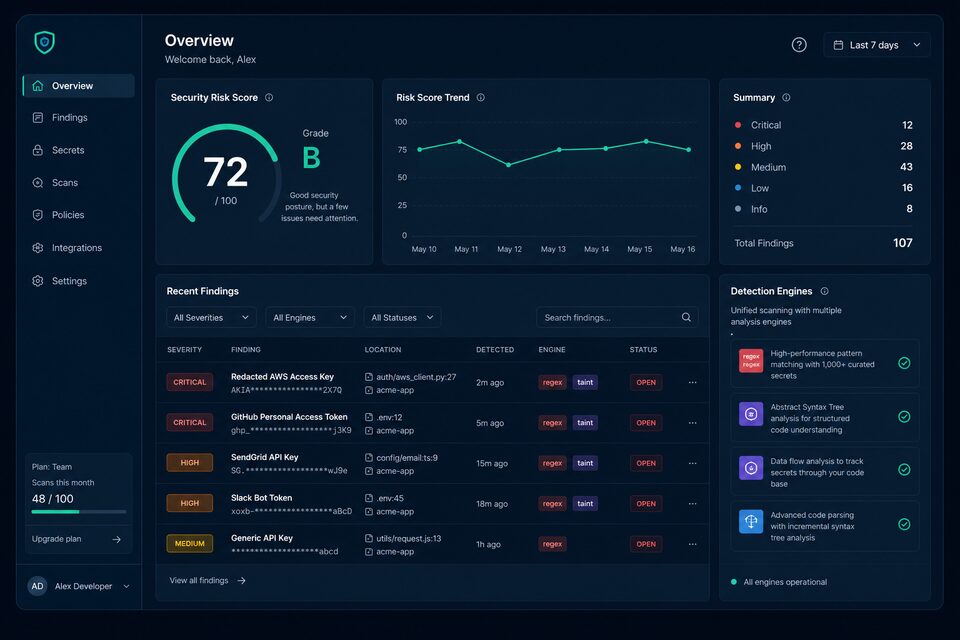Click the Advanced code parsing engine icon
The height and width of the screenshot is (640, 960).
751,522
